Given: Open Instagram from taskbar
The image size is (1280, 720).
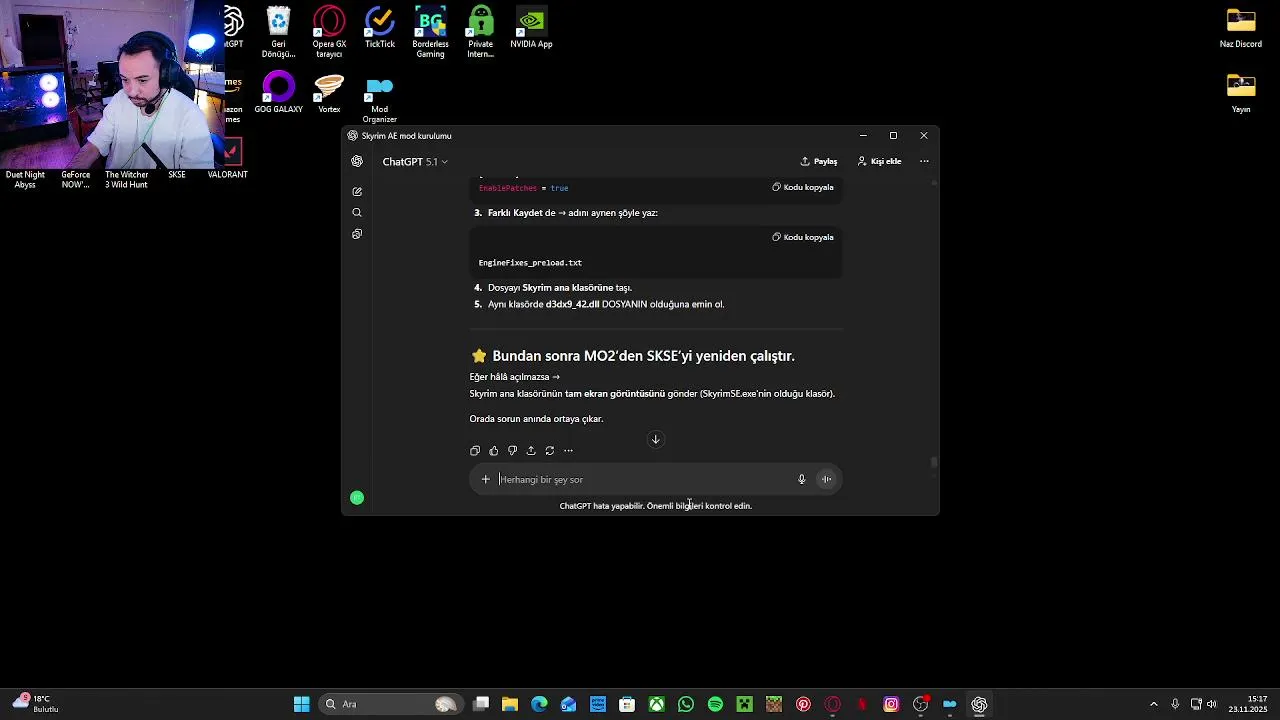Looking at the screenshot, I should pos(891,704).
